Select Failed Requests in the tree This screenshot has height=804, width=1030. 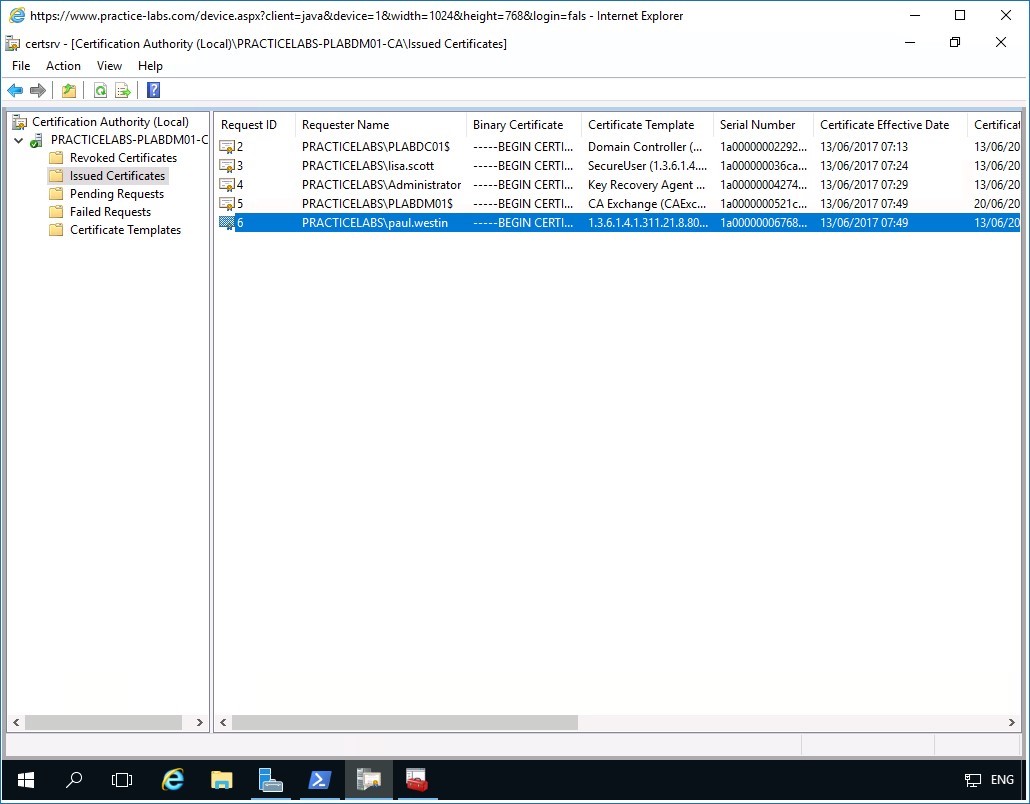click(110, 212)
